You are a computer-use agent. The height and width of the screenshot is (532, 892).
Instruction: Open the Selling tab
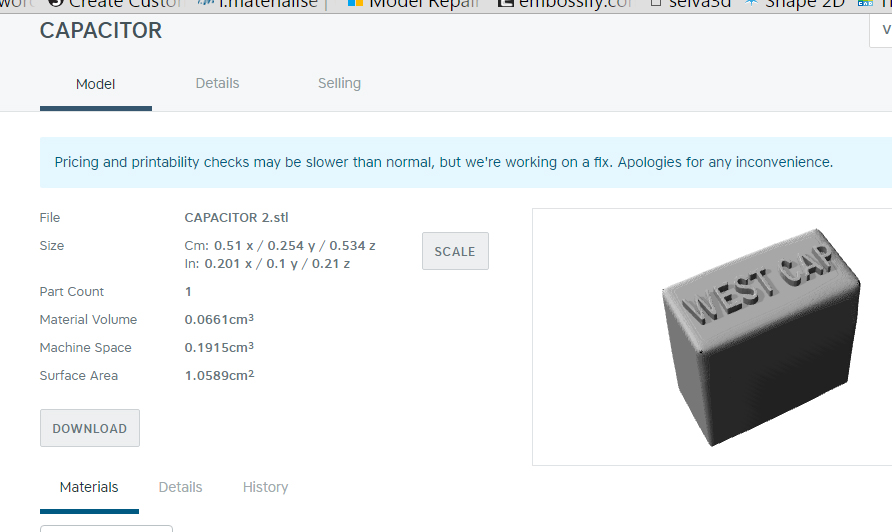click(339, 83)
